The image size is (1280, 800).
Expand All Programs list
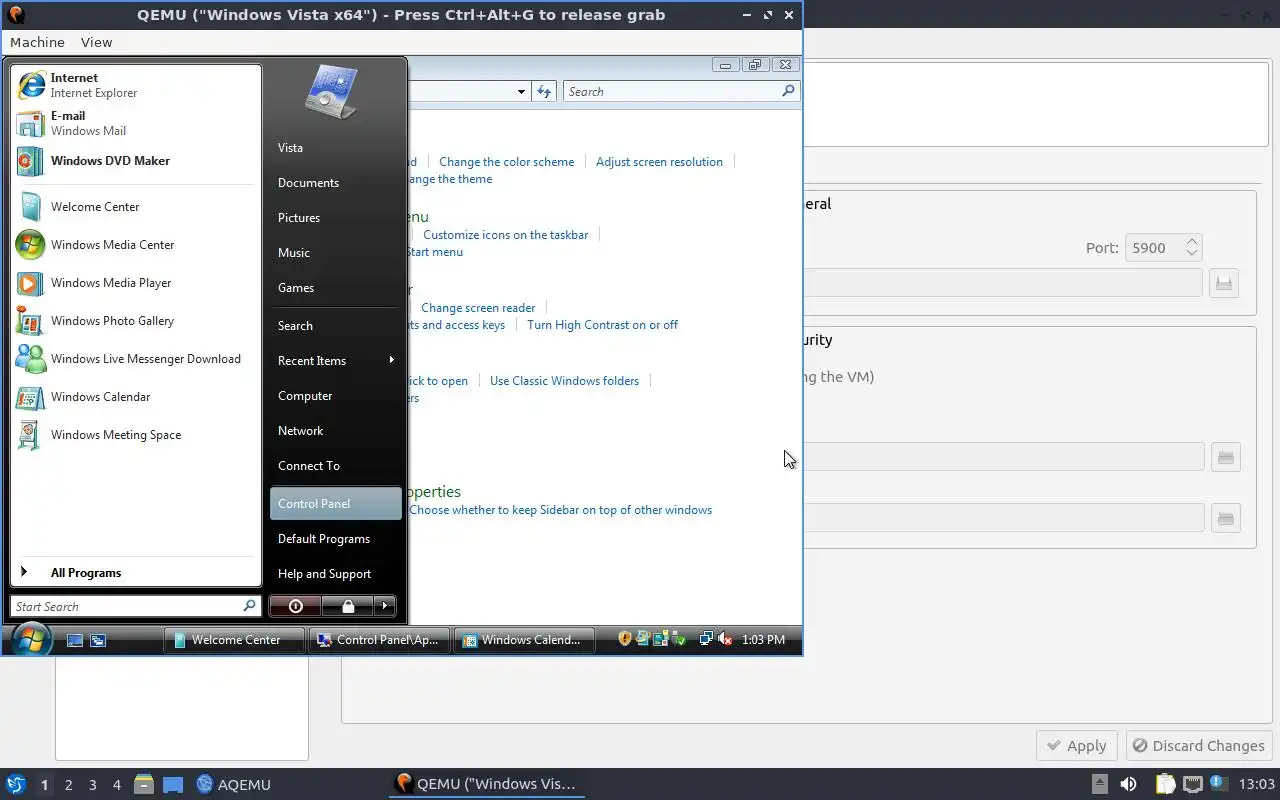[136, 573]
